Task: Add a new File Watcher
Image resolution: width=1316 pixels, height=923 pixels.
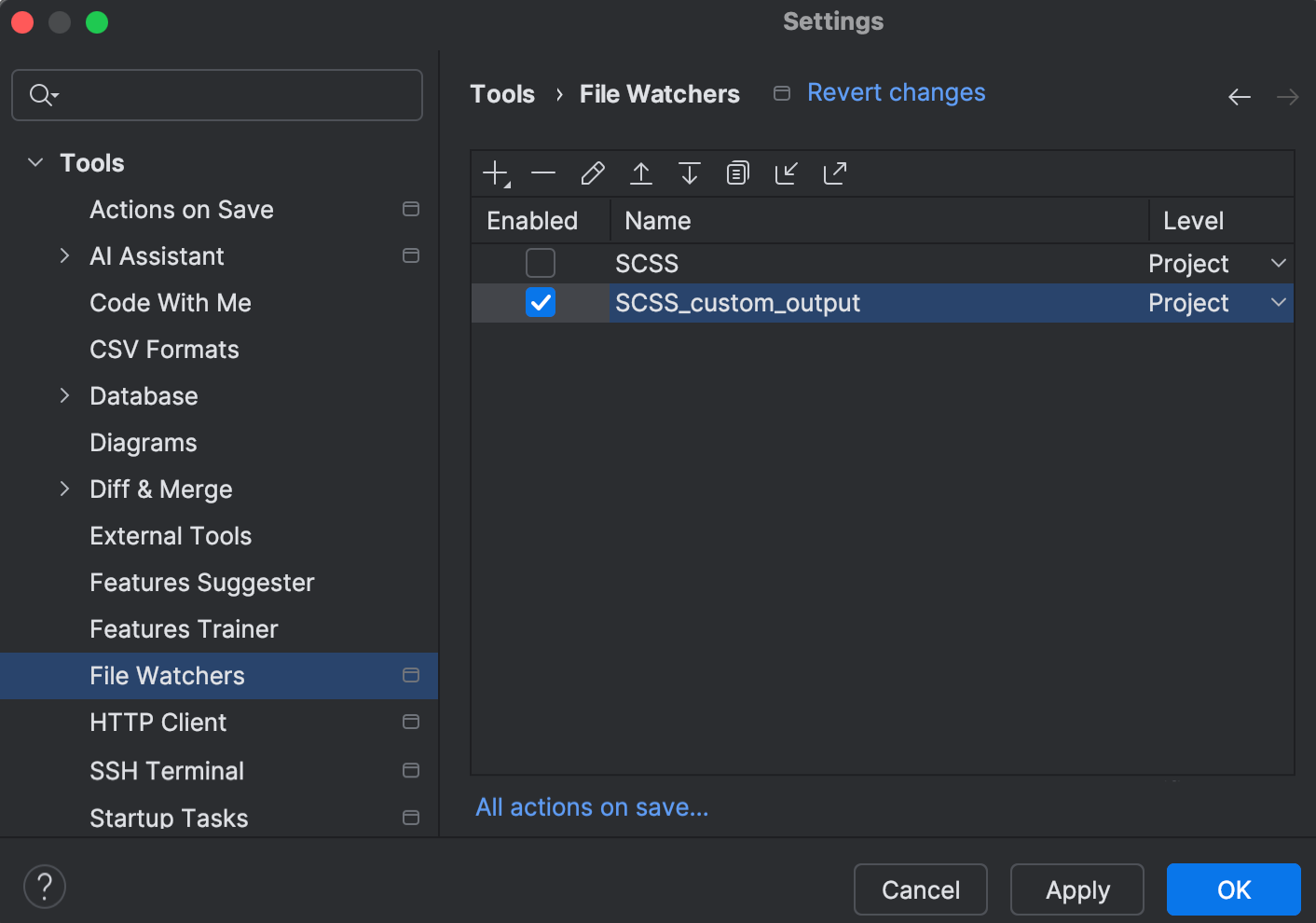Action: pos(494,173)
